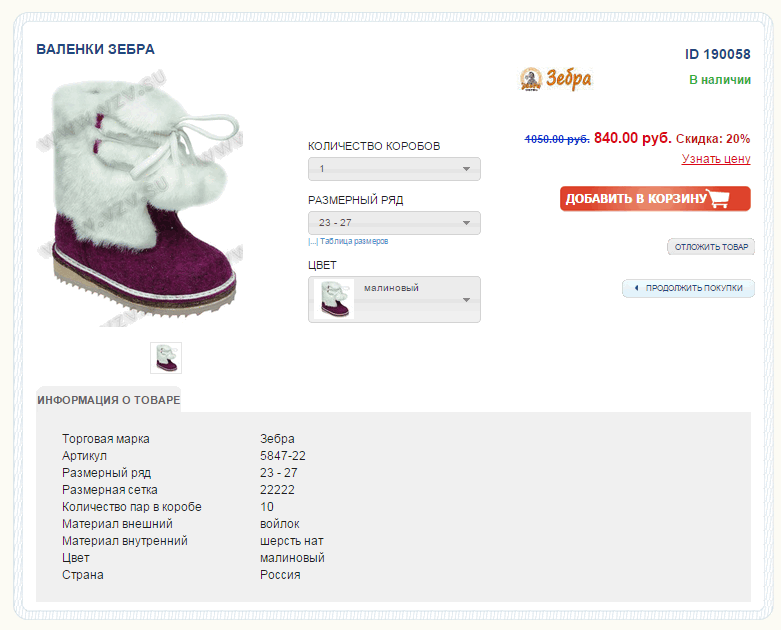Click the В наличии availability status

point(719,80)
